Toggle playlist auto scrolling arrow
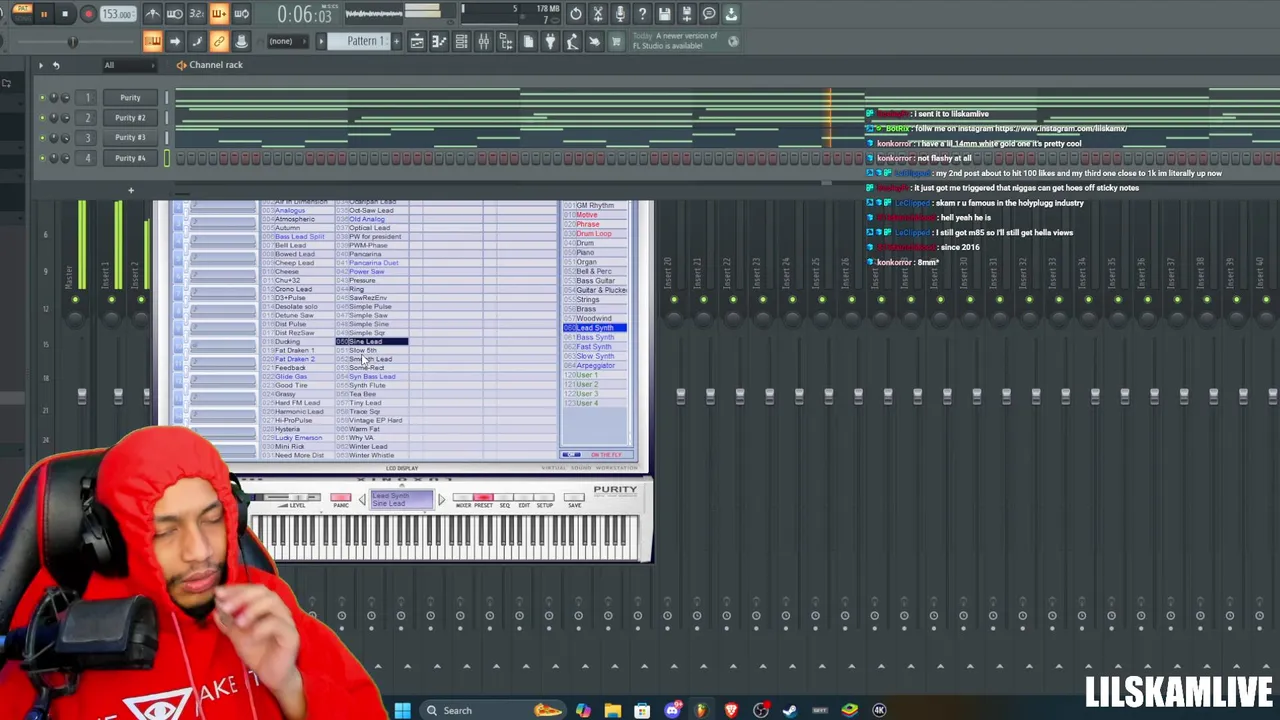Viewport: 1280px width, 720px height. coord(175,41)
